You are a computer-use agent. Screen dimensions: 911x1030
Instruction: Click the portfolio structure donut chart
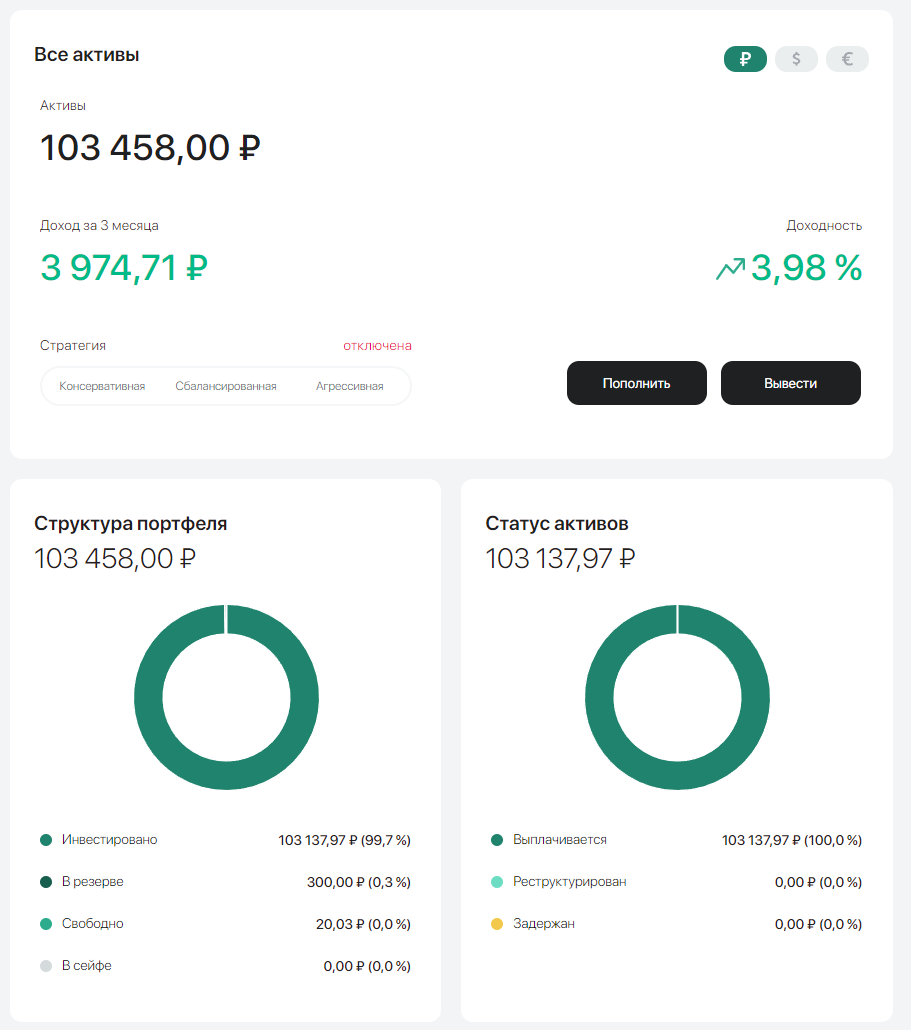coord(226,697)
